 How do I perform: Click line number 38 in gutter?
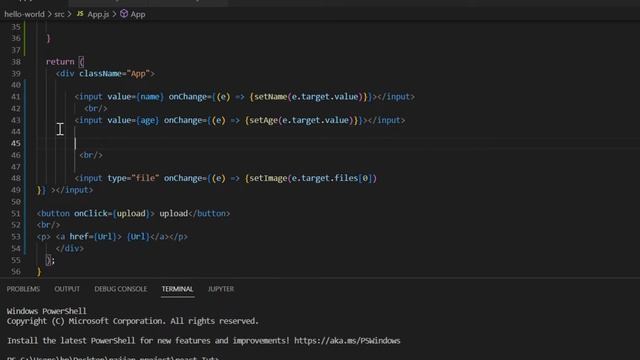click(x=16, y=62)
